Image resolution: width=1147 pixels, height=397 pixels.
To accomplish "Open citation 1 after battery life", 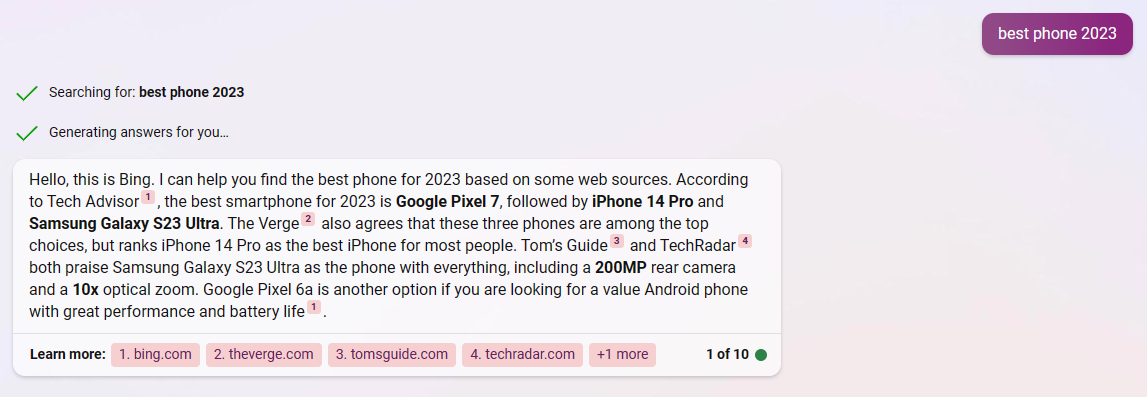I will click(314, 307).
